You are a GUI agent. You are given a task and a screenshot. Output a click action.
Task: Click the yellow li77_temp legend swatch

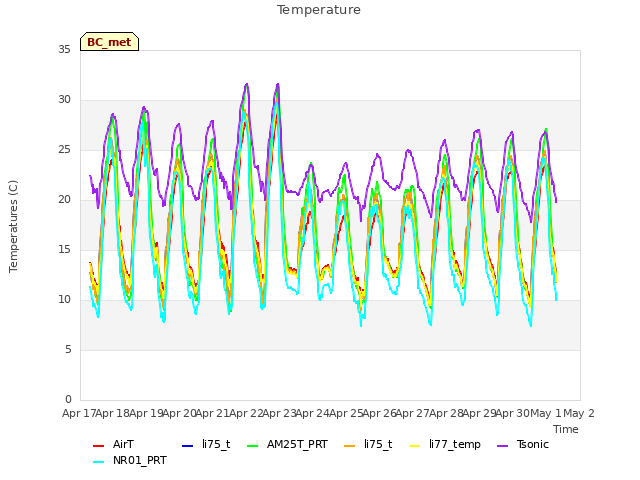point(415,446)
